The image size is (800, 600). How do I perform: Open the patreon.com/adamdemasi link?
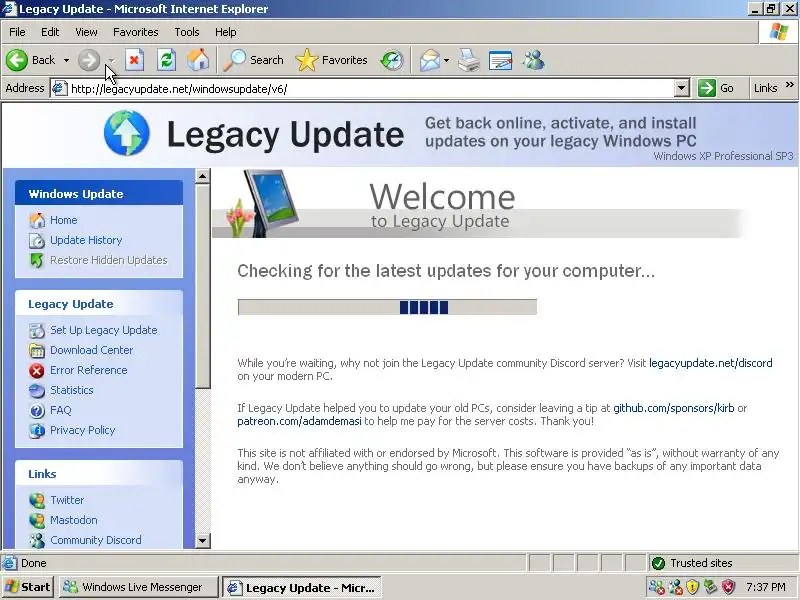click(x=299, y=421)
